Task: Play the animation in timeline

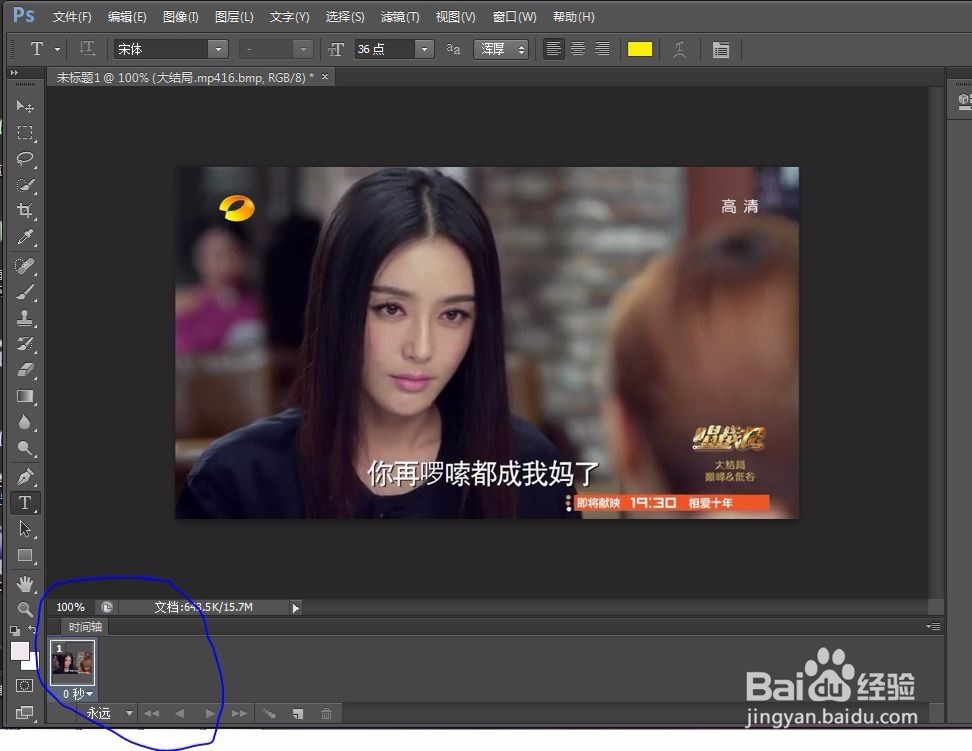Action: coord(210,714)
